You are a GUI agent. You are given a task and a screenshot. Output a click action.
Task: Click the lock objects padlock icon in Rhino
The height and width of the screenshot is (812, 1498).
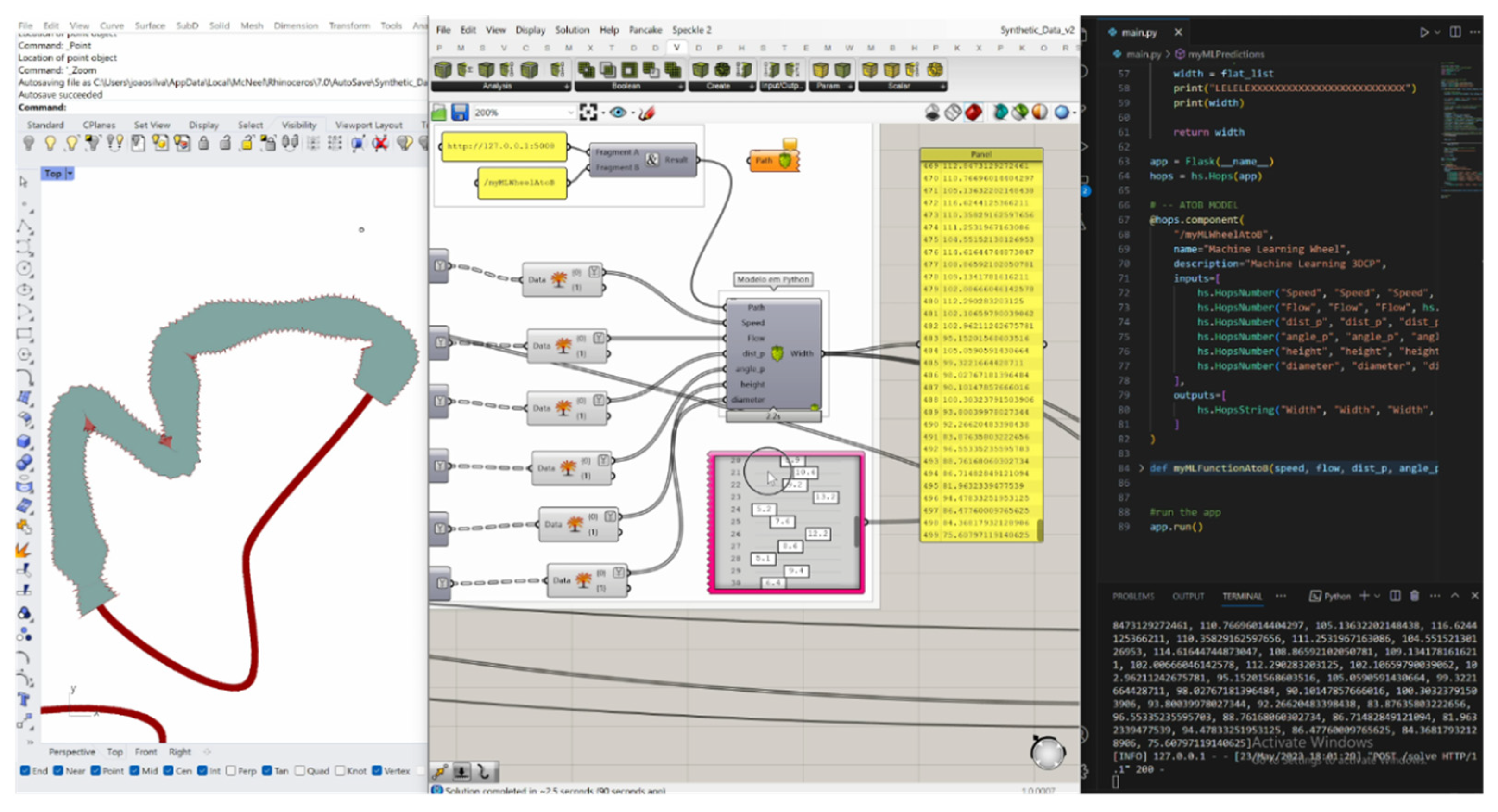tap(203, 143)
